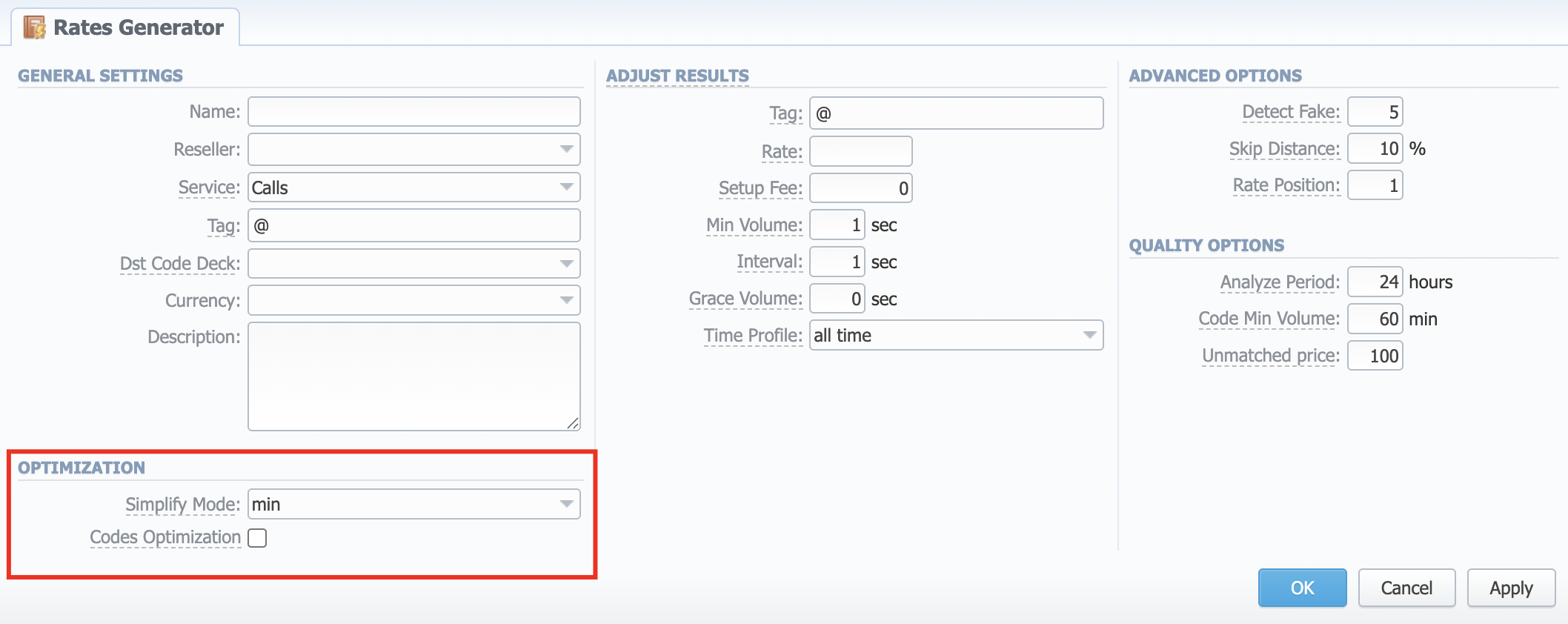This screenshot has height=624, width=1568.
Task: Focus the Name input field
Action: 413,112
